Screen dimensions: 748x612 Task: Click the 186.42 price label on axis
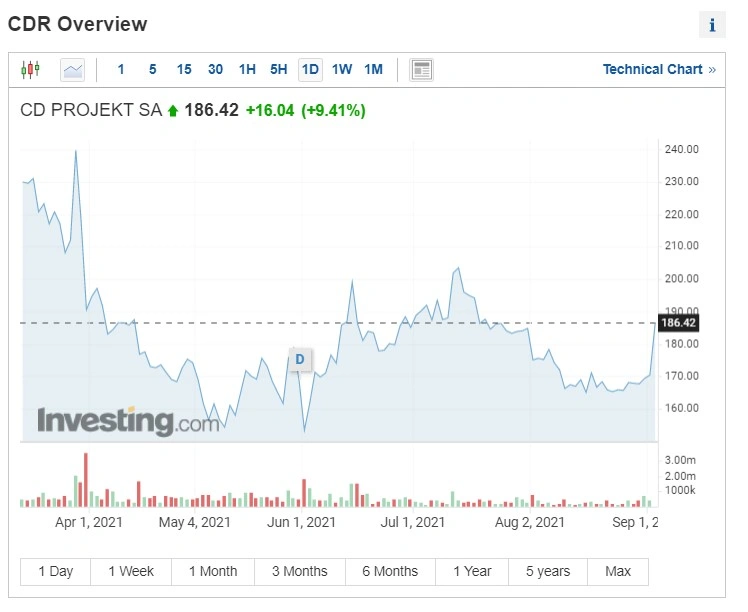pos(678,323)
